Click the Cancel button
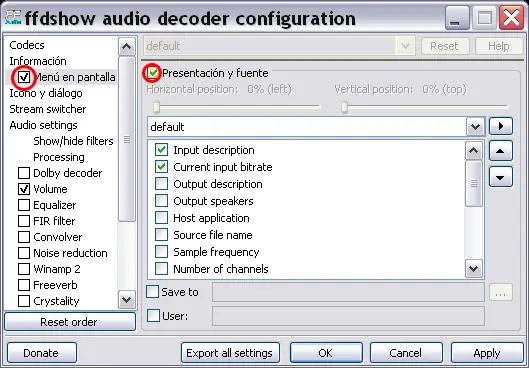This screenshot has width=529, height=368. coord(406,353)
